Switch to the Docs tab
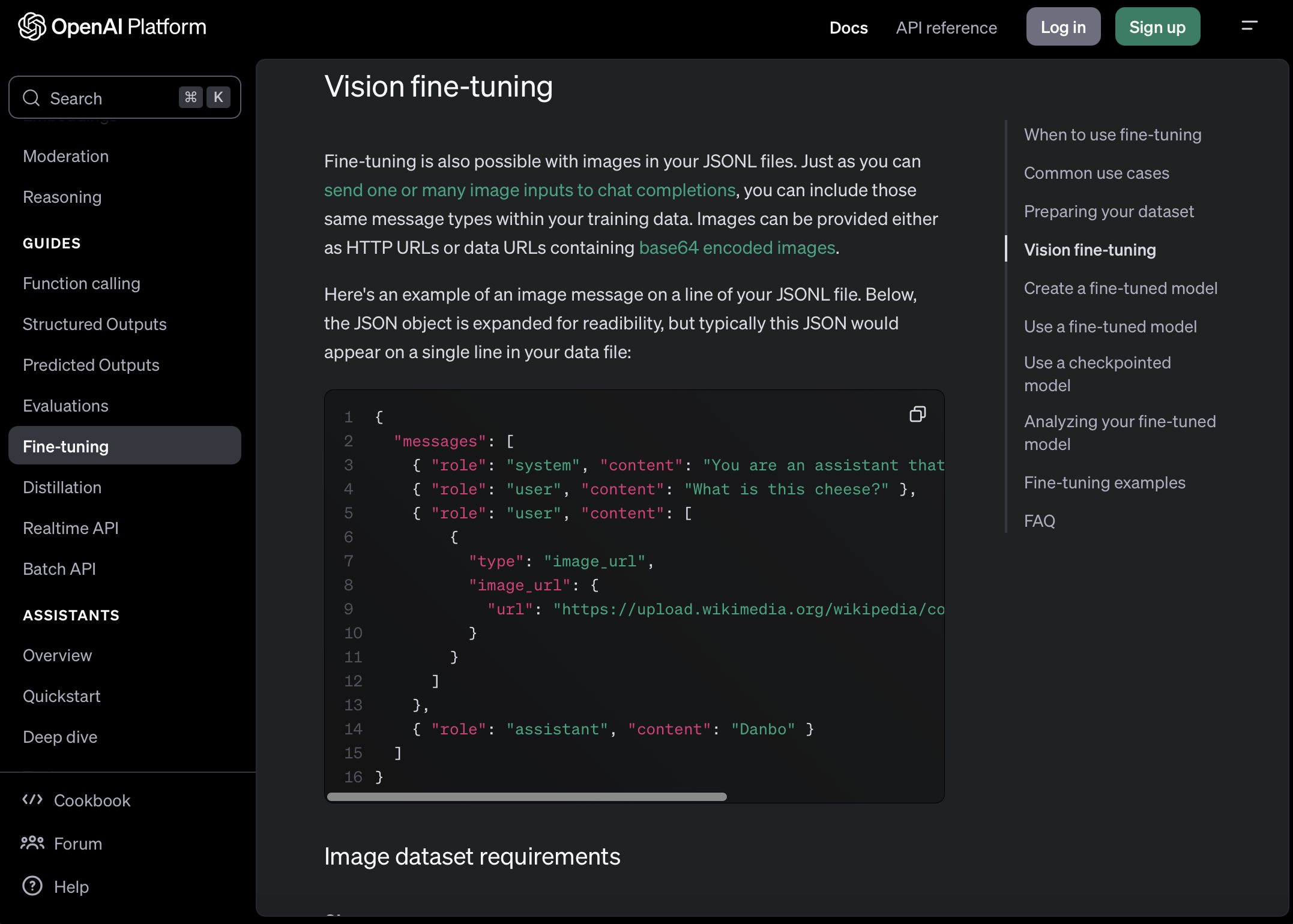The width and height of the screenshot is (1293, 924). [x=848, y=28]
